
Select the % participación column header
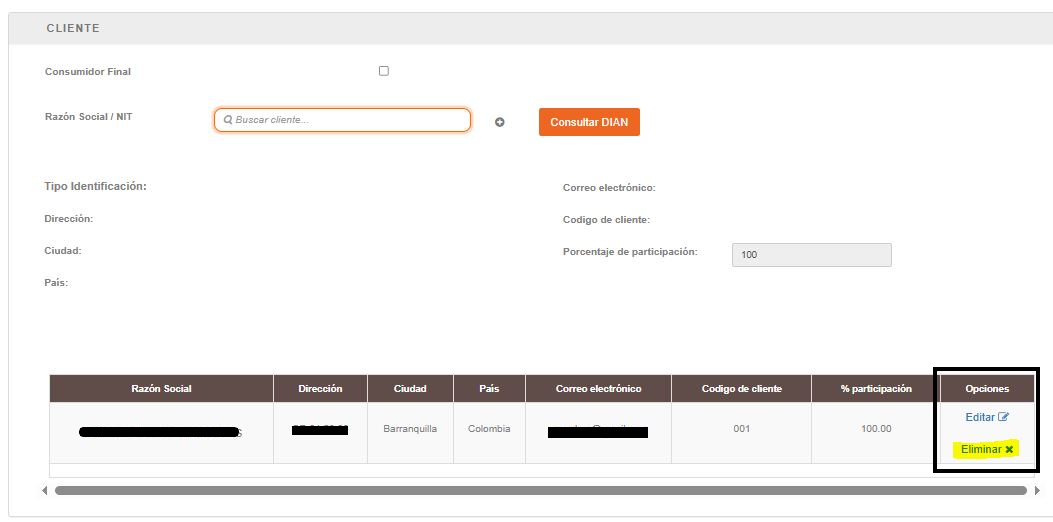(x=876, y=389)
